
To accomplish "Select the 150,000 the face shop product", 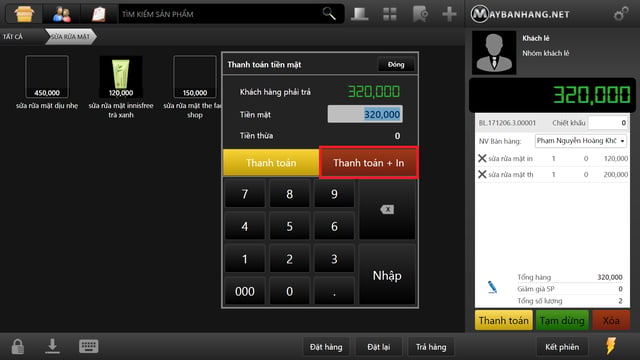I will pyautogui.click(x=195, y=87).
